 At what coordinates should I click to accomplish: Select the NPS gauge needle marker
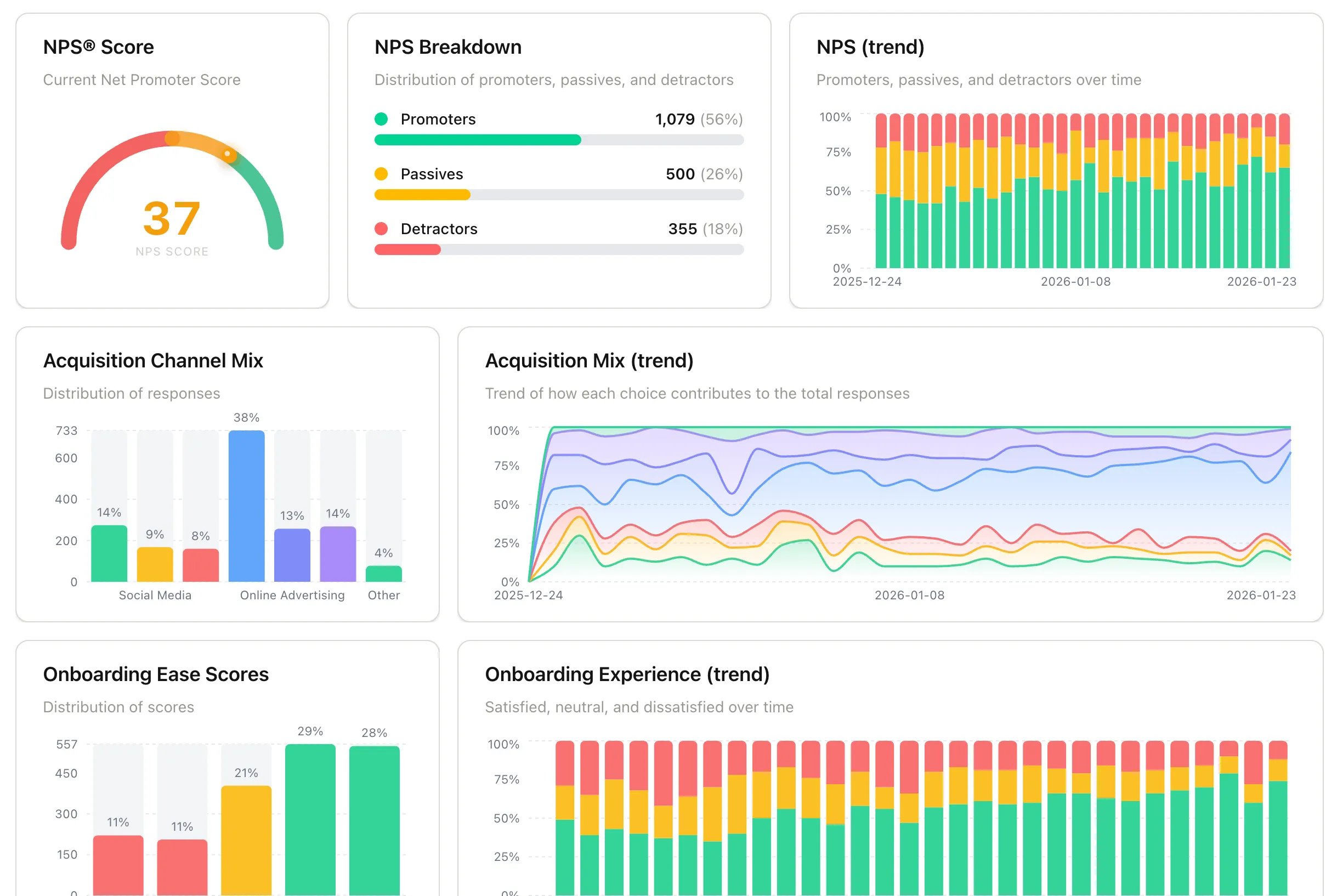pos(228,154)
